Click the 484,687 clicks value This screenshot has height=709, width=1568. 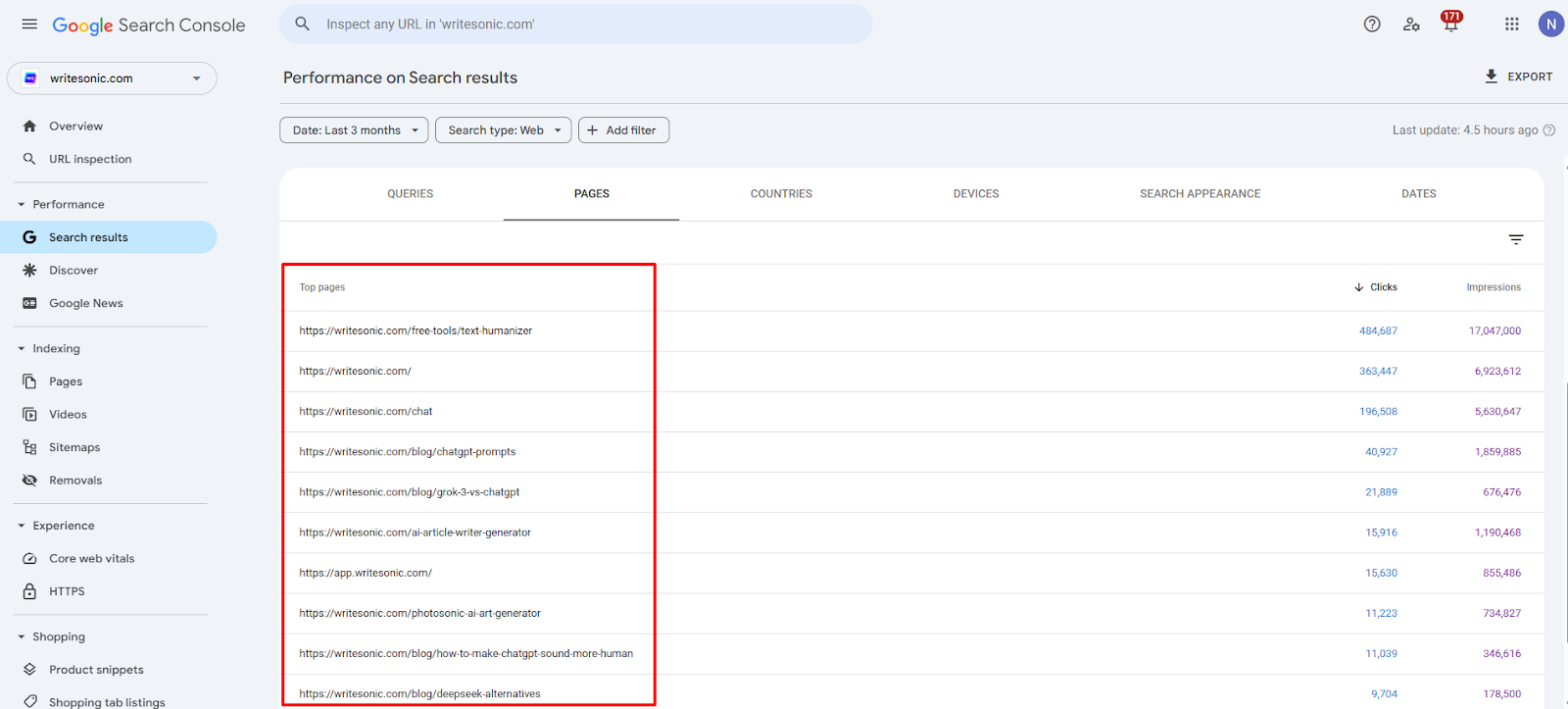[1378, 331]
